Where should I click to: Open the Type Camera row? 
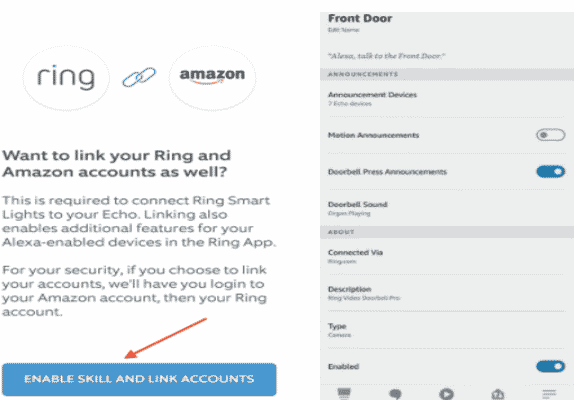point(447,330)
